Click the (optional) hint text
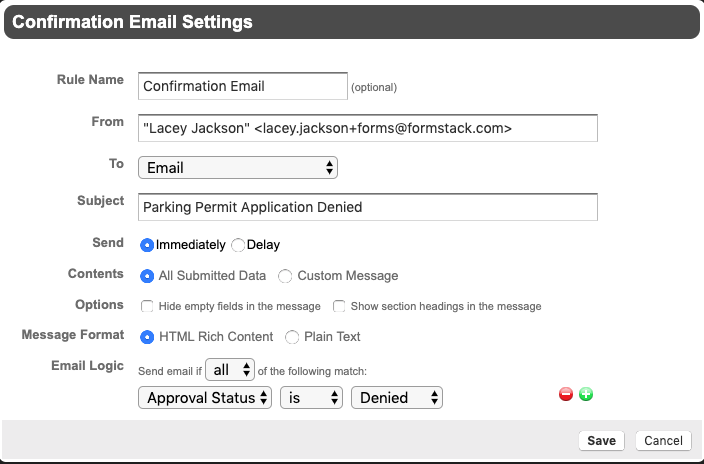This screenshot has width=704, height=464. pyautogui.click(x=374, y=87)
